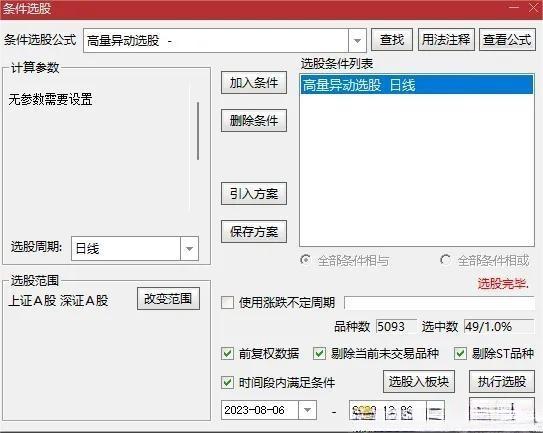Viewport: 543px width, 433px height.
Task: Open the 条件选股公式 formula dropdown arrow
Action: point(357,41)
